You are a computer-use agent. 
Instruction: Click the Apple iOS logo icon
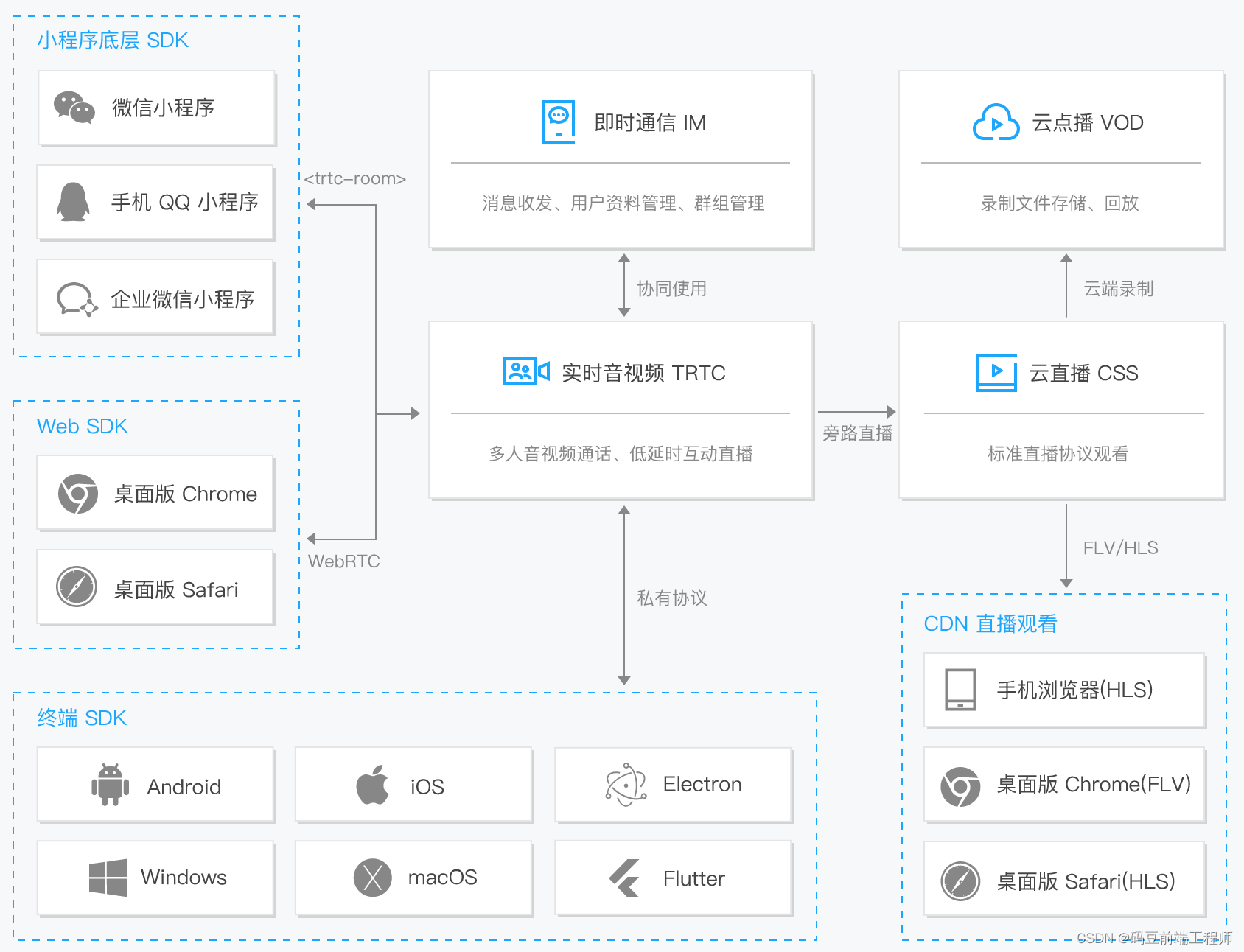(372, 784)
